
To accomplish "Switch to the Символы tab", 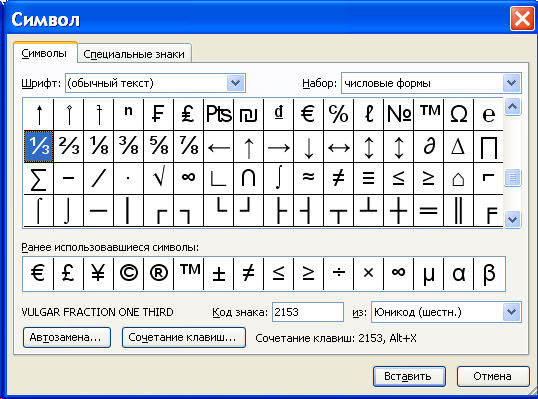I will 44,54.
